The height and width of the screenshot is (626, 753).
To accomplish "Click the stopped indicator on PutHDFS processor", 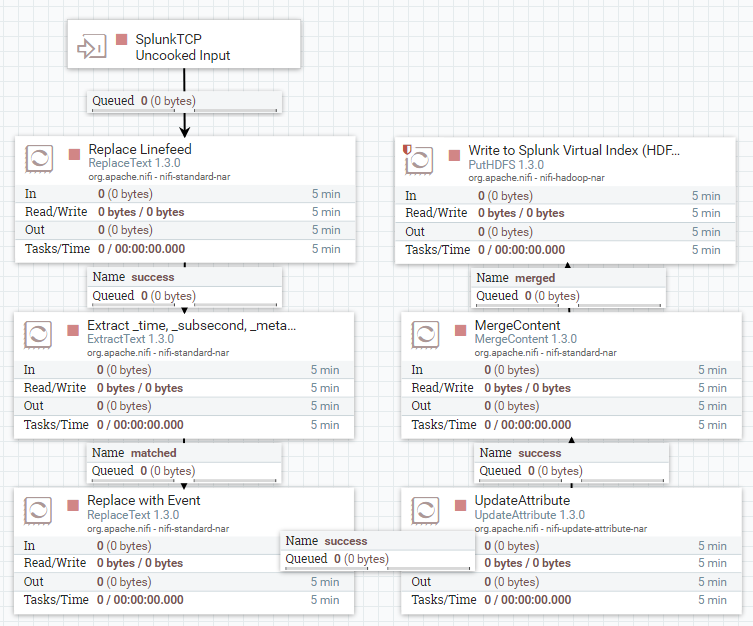I will click(x=454, y=155).
